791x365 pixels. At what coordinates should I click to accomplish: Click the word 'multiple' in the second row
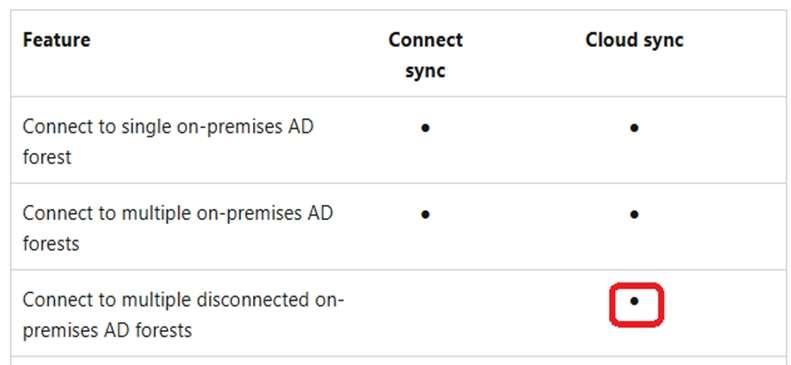click(155, 213)
